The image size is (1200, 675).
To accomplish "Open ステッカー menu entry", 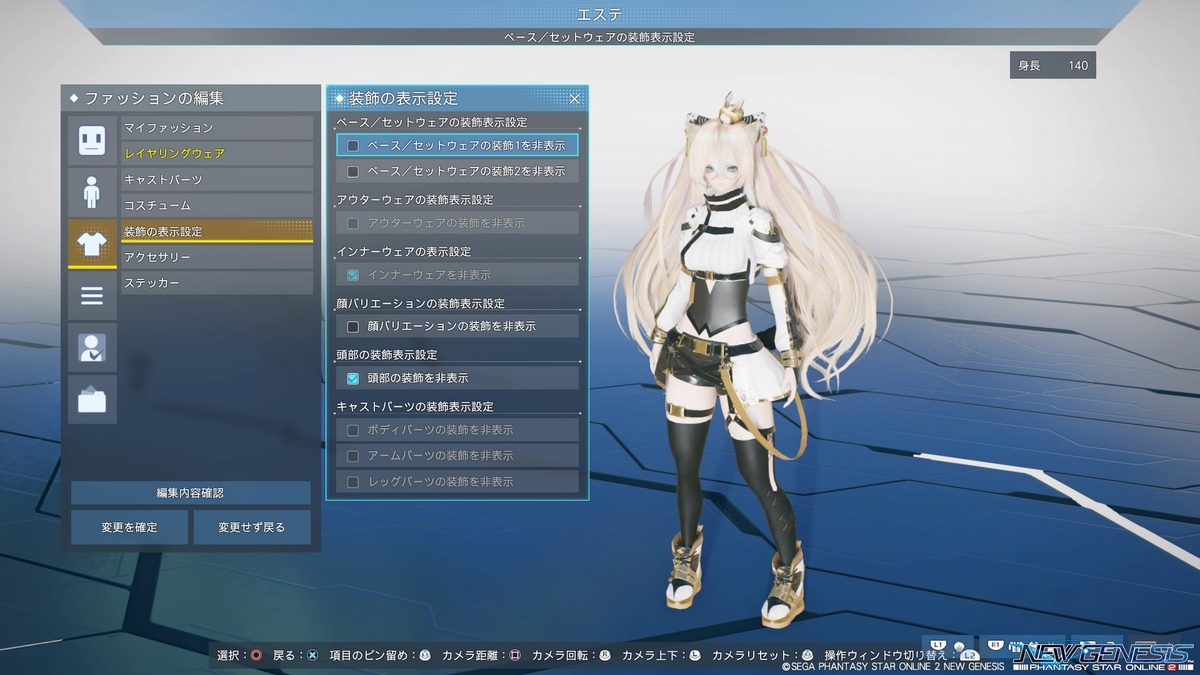I will click(x=217, y=283).
